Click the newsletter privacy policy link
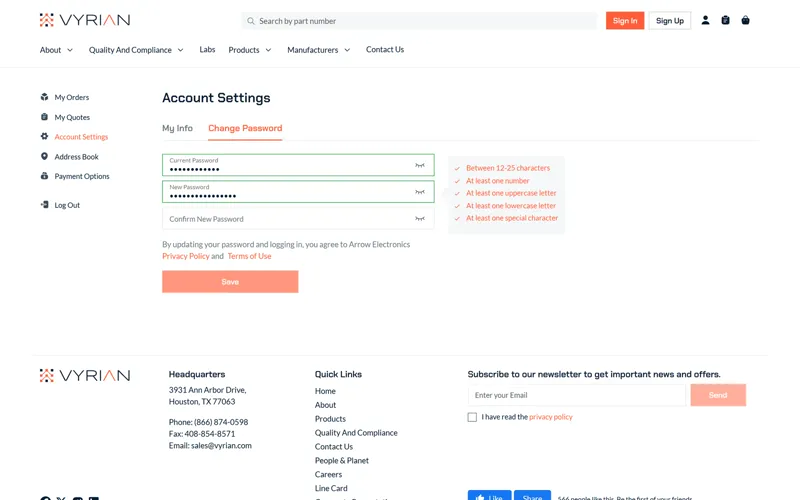 point(551,417)
